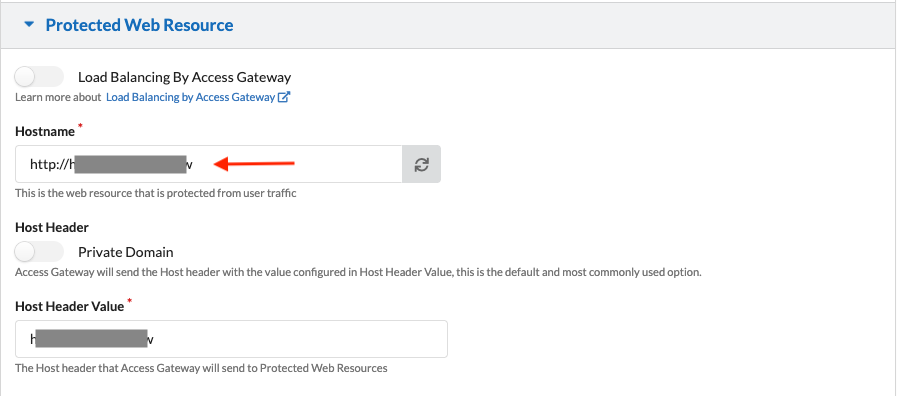Click the Hostname field label
Viewport: 897px width, 396px height.
(45, 131)
